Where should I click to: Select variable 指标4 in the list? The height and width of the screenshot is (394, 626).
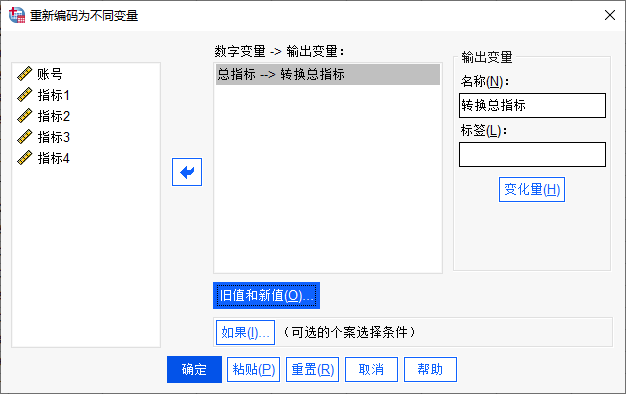coord(53,158)
